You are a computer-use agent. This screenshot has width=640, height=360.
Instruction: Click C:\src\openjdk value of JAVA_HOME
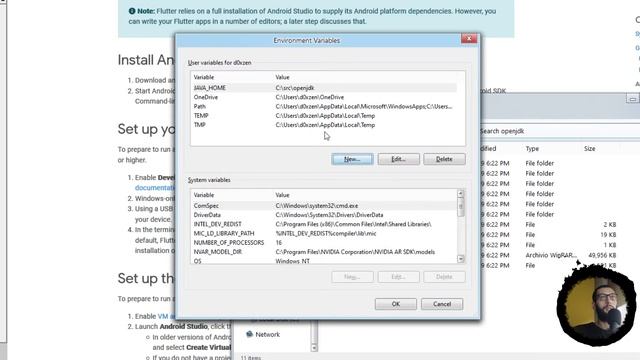(x=295, y=88)
